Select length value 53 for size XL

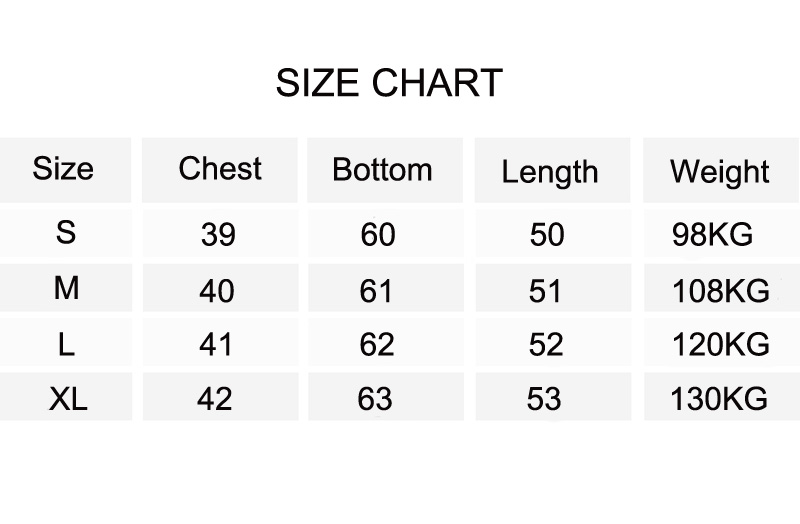[544, 398]
